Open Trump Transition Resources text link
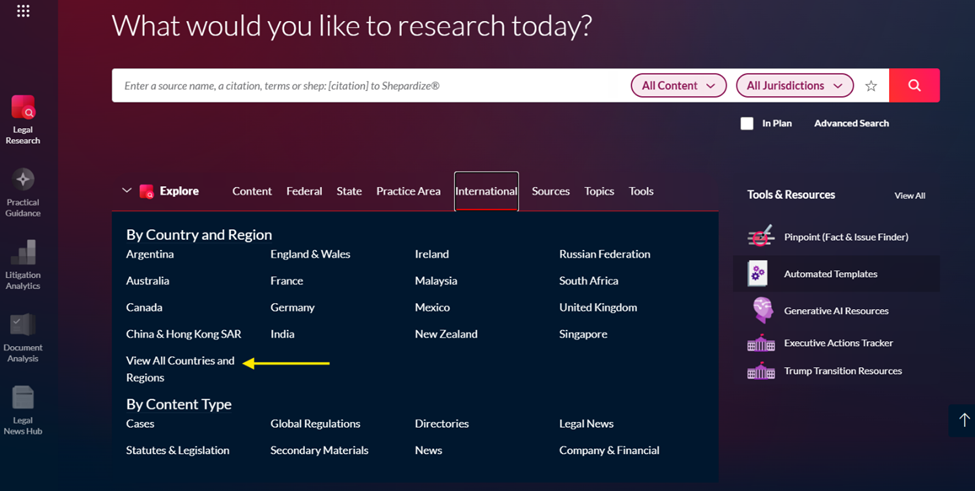The width and height of the screenshot is (975, 491). 843,371
